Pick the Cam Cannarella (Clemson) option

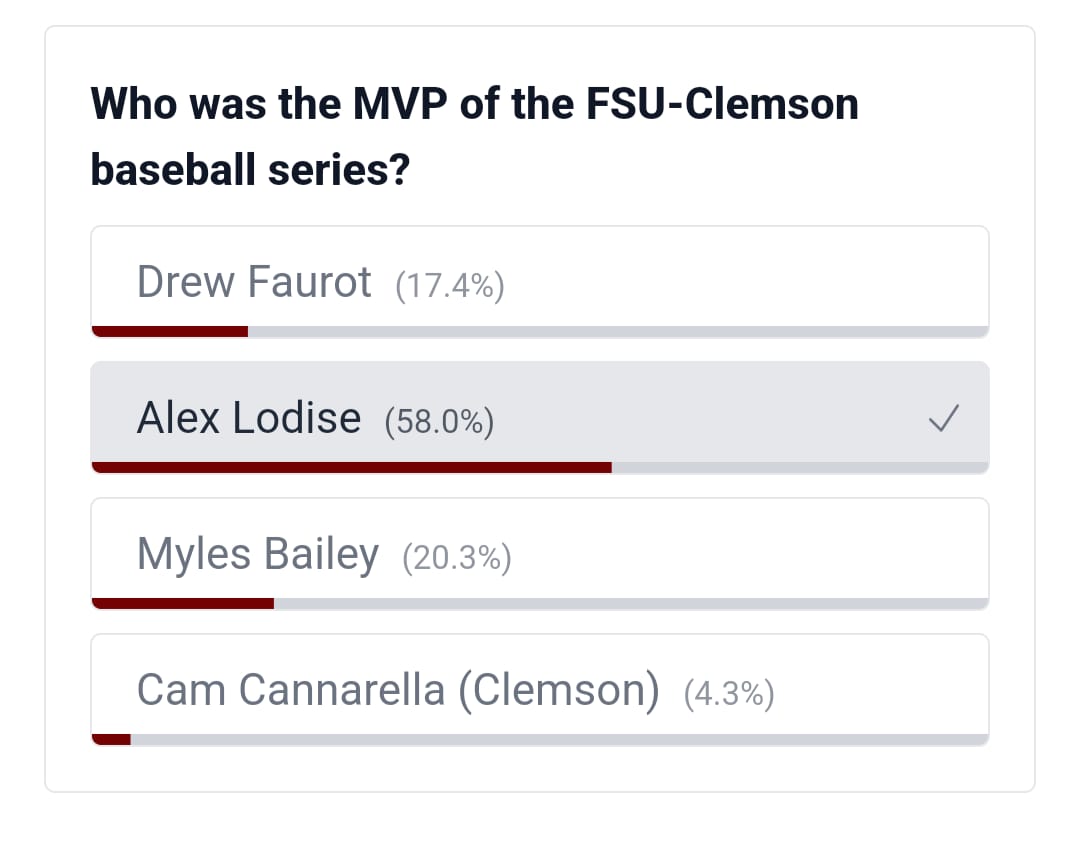point(397,690)
